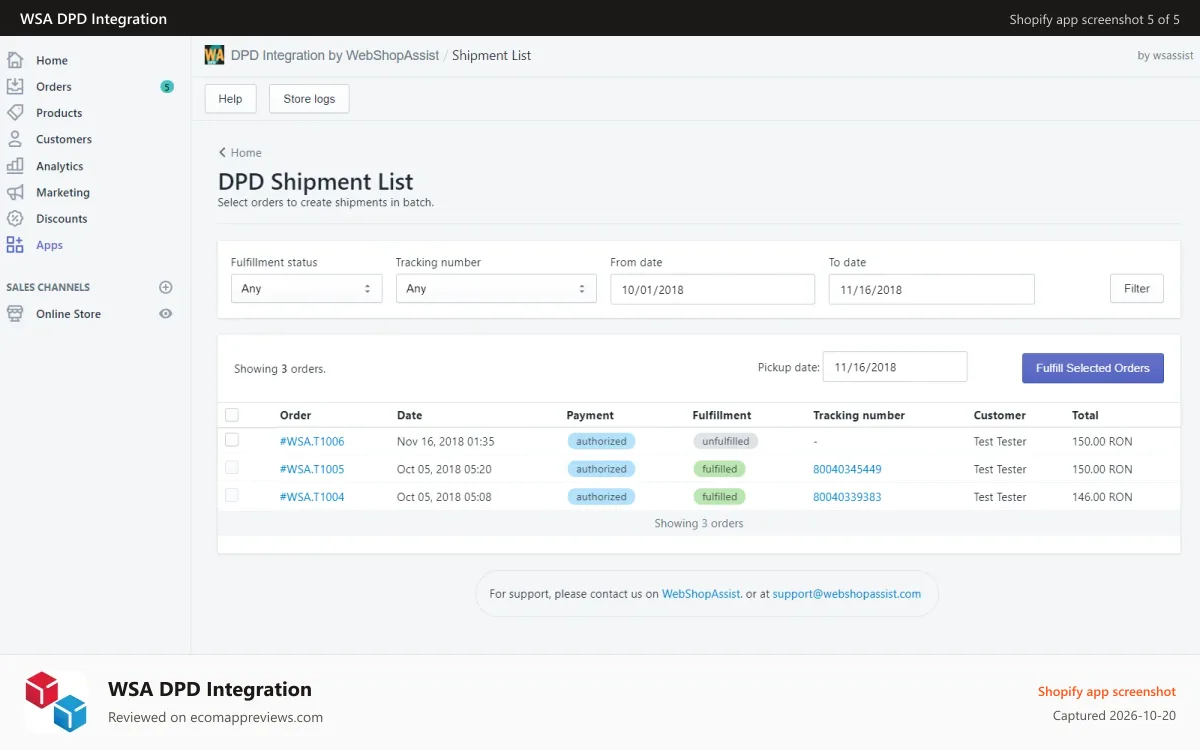Open tracking number 80040345449
Viewport: 1200px width, 750px height.
click(847, 469)
